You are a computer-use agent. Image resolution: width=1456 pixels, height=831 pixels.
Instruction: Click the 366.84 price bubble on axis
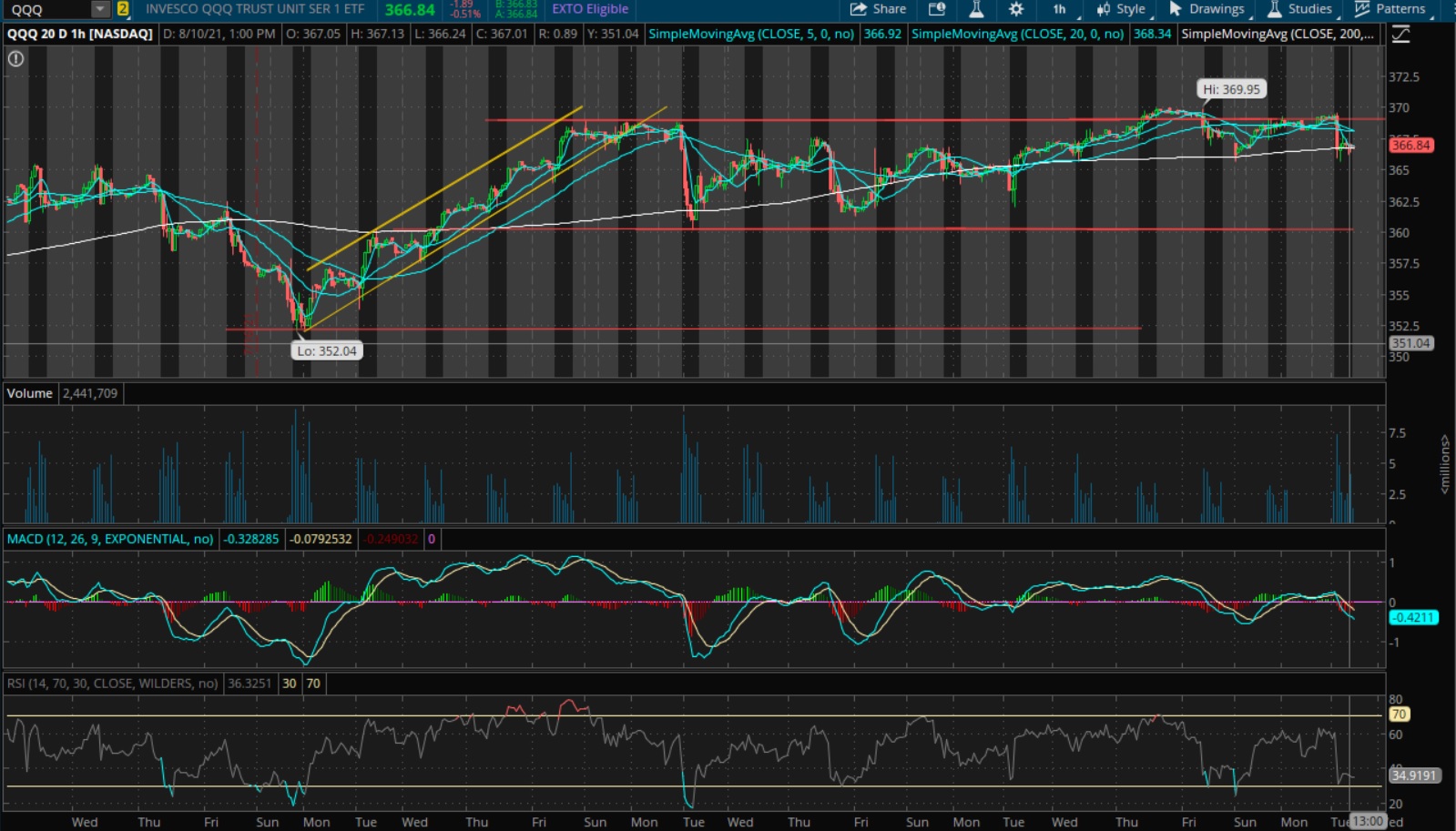tap(1410, 145)
